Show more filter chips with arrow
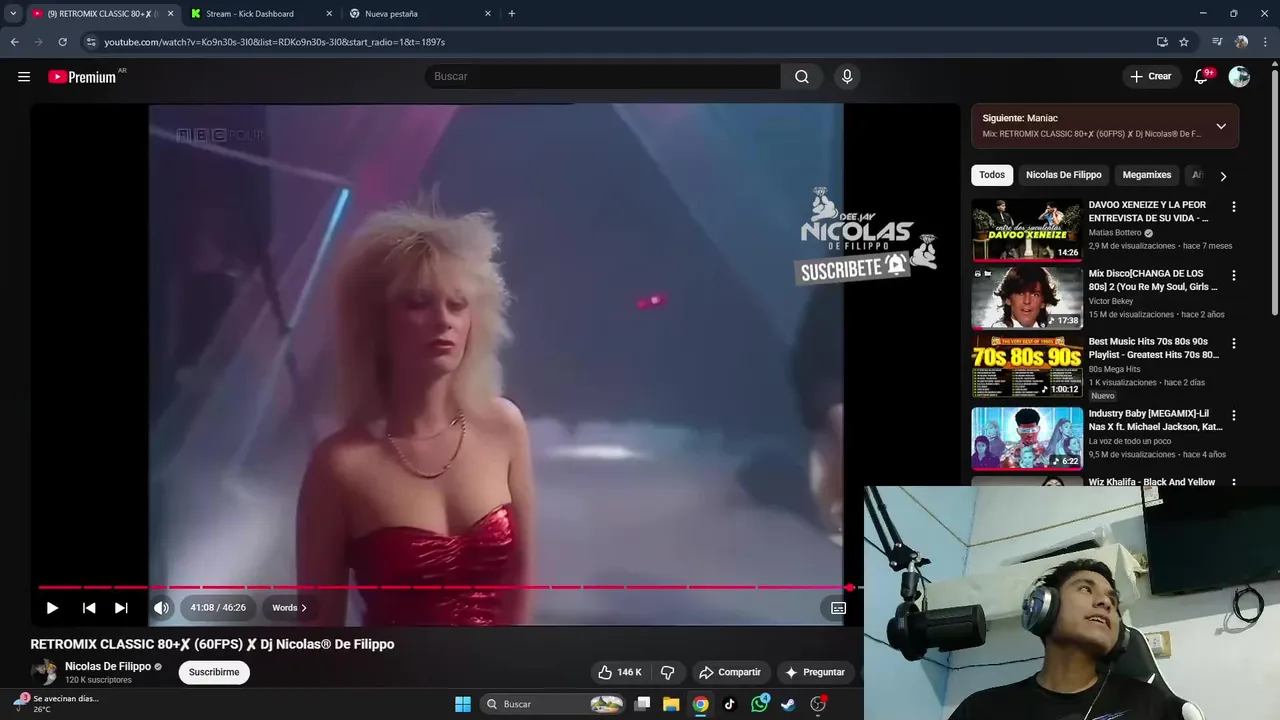The width and height of the screenshot is (1280, 720). (x=1223, y=176)
